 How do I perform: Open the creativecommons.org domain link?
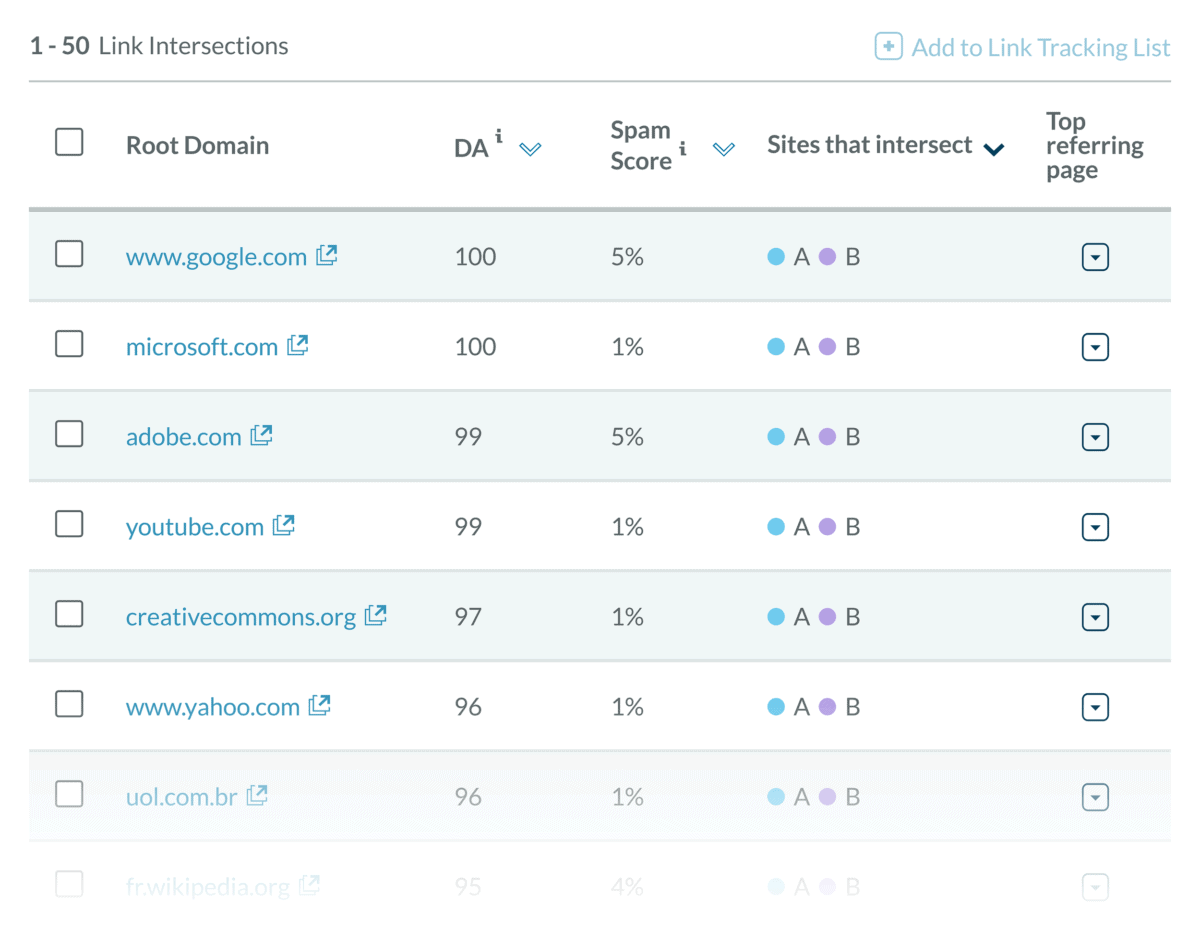click(x=241, y=617)
